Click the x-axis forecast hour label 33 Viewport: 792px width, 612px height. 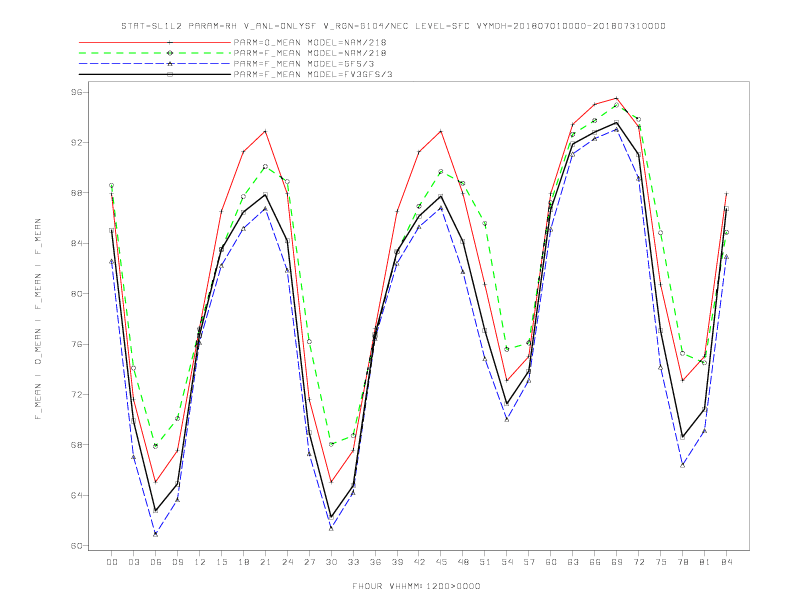coord(353,562)
